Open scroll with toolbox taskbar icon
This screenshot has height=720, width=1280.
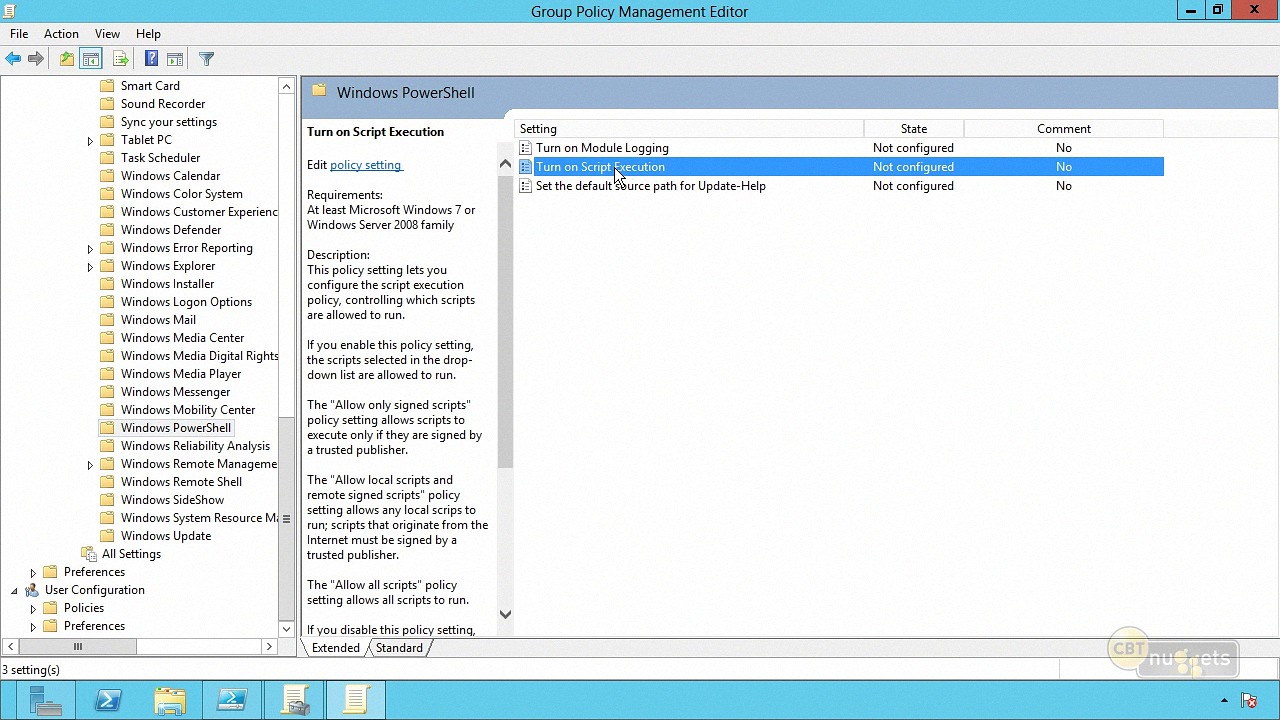[295, 700]
